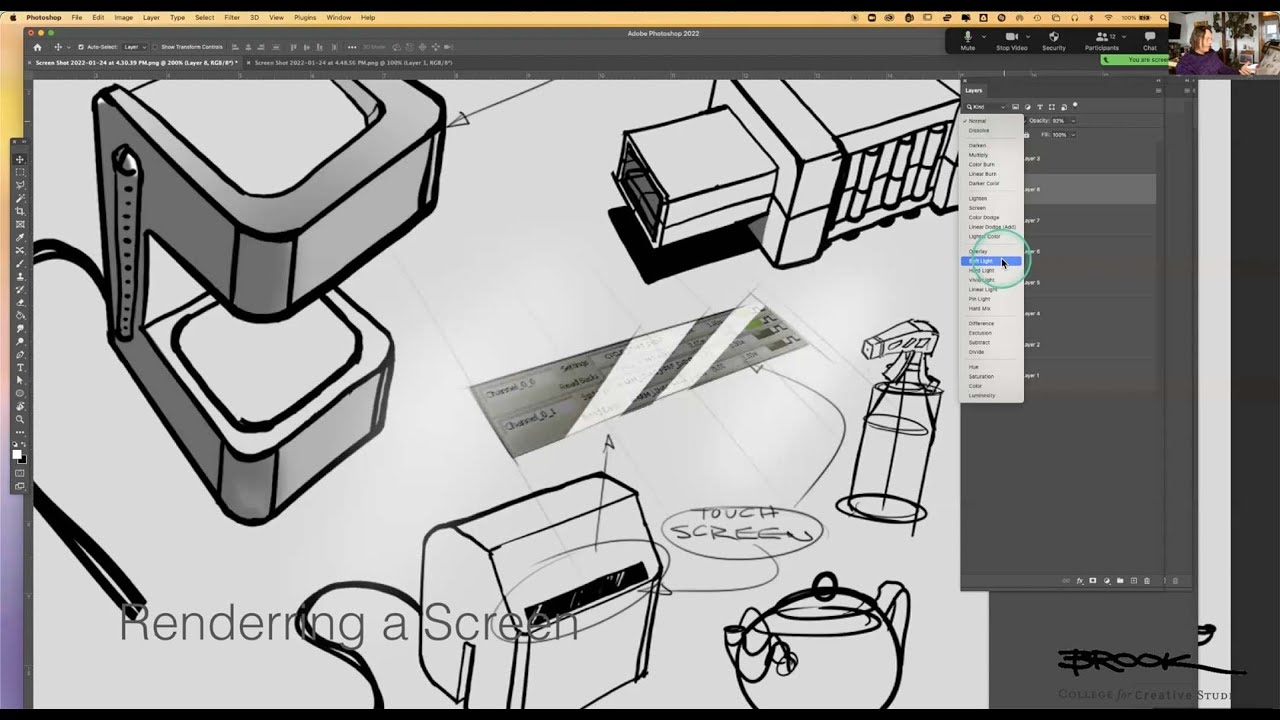Select the Path Selection arrow tool
Viewport: 1280px width, 720px height.
tap(20, 380)
